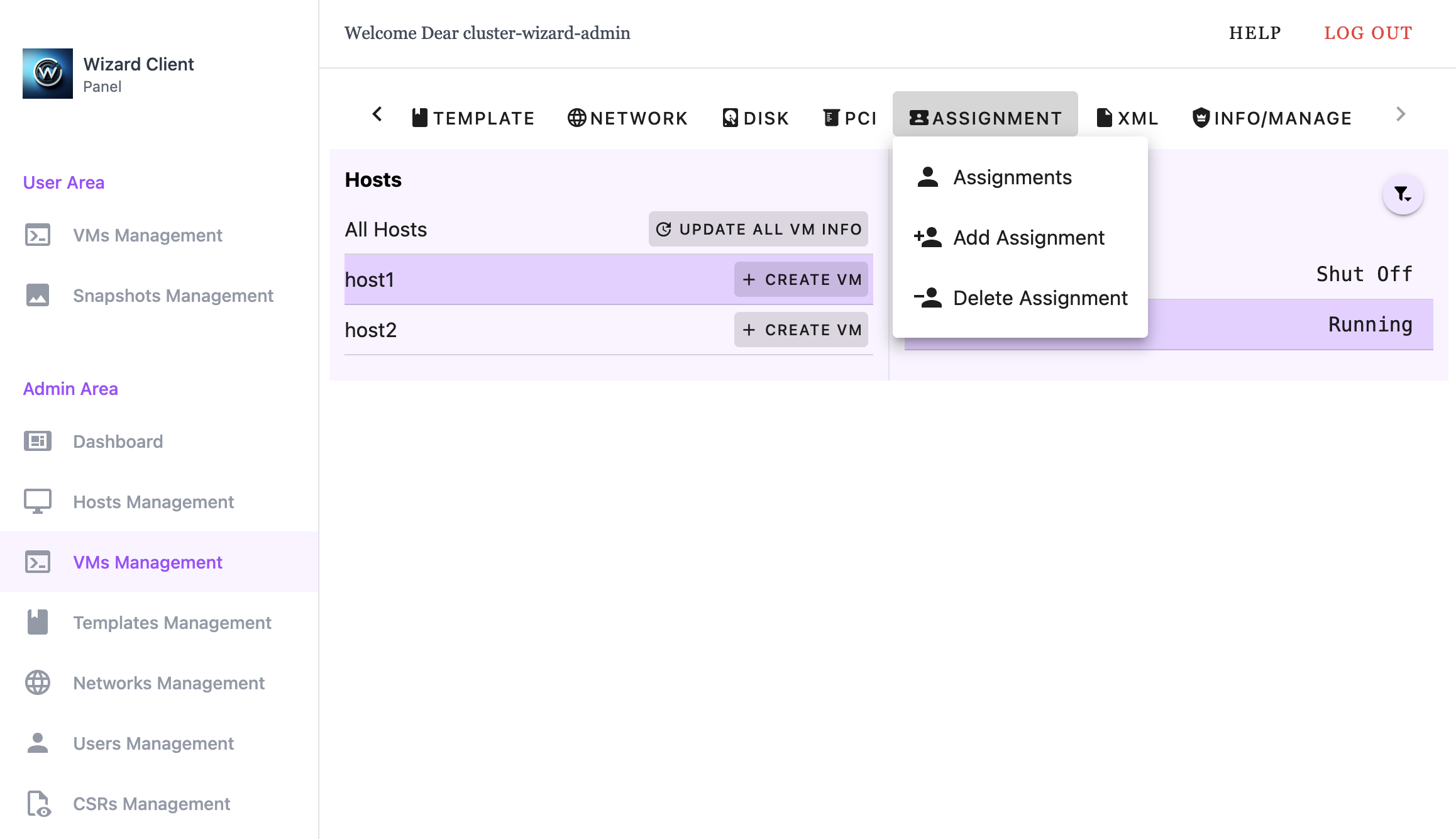Open the ASSIGNMENT dropdown tab
Viewport: 1456px width, 839px height.
pos(985,118)
